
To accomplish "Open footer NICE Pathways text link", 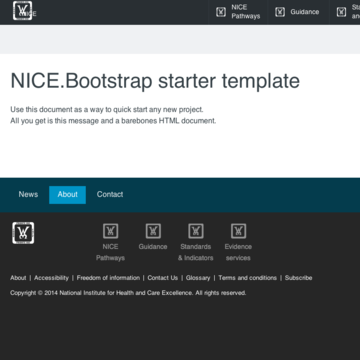I will (110, 252).
